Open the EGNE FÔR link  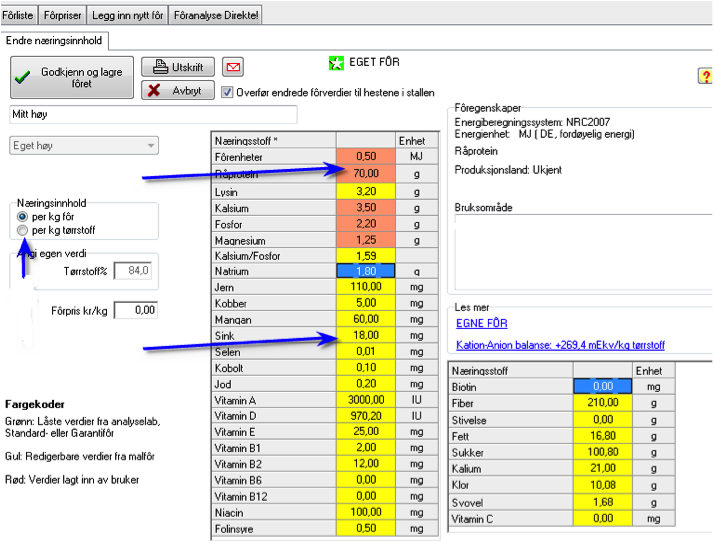(482, 323)
